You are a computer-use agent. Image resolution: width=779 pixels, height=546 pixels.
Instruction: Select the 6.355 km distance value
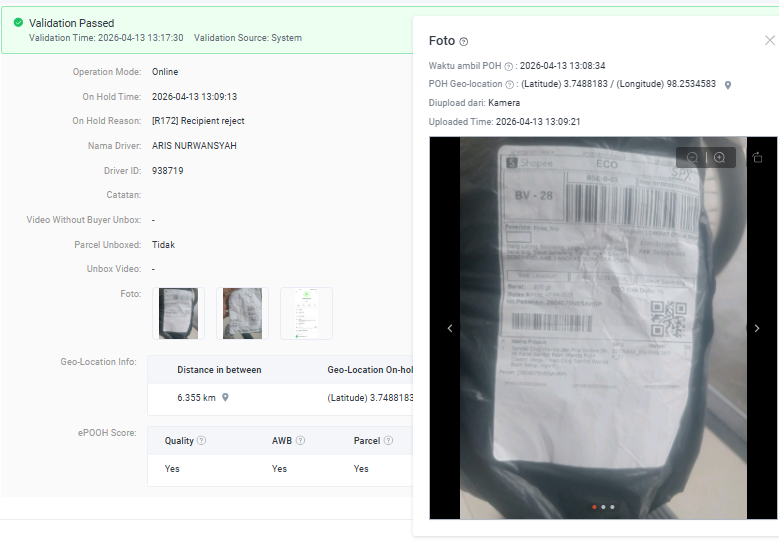point(196,397)
